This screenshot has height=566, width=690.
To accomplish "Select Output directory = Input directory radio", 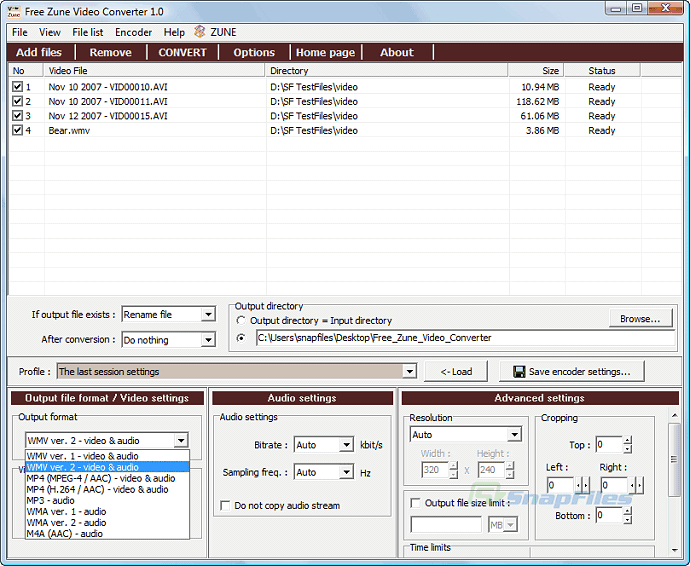I will [241, 320].
